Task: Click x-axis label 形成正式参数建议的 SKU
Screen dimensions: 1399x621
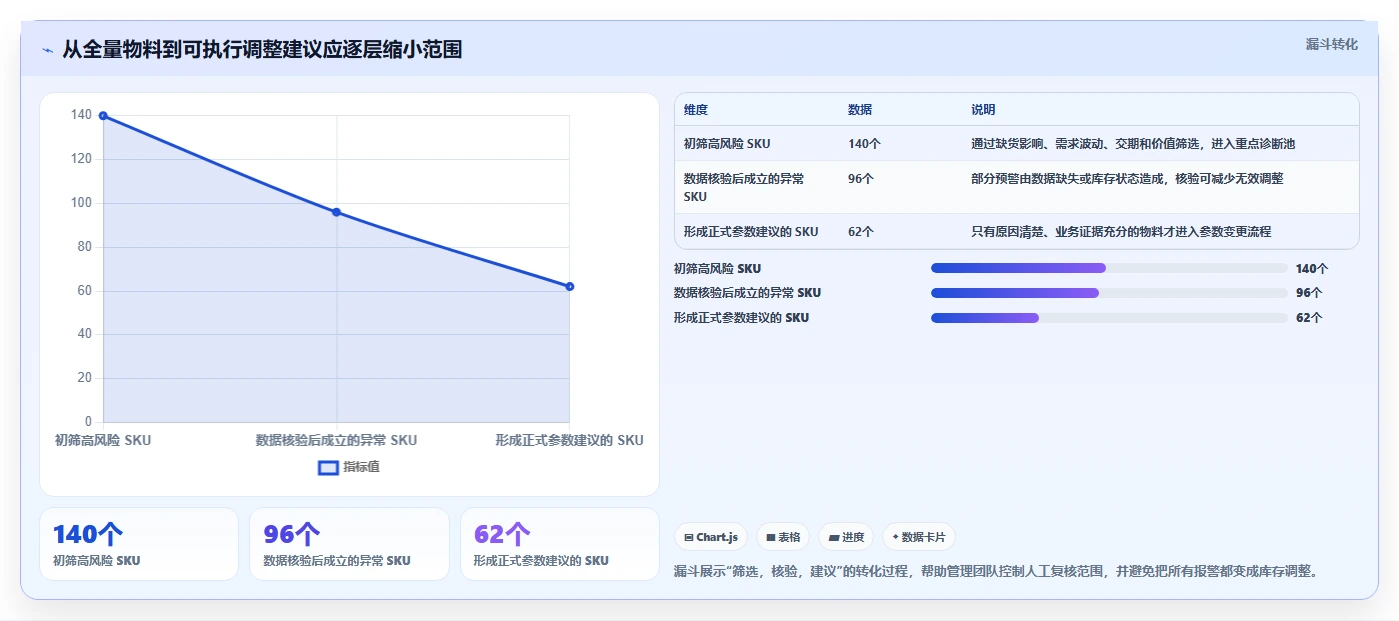Action: pyautogui.click(x=569, y=440)
